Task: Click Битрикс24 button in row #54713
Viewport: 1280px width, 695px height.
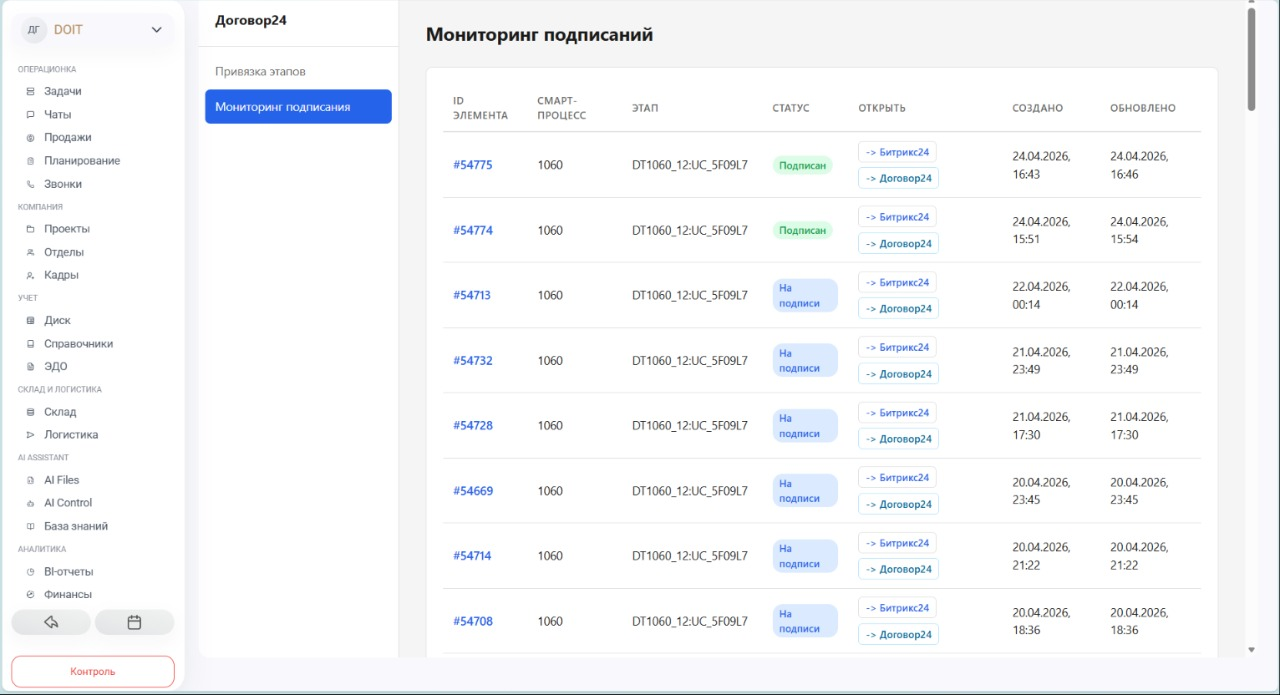Action: point(897,282)
